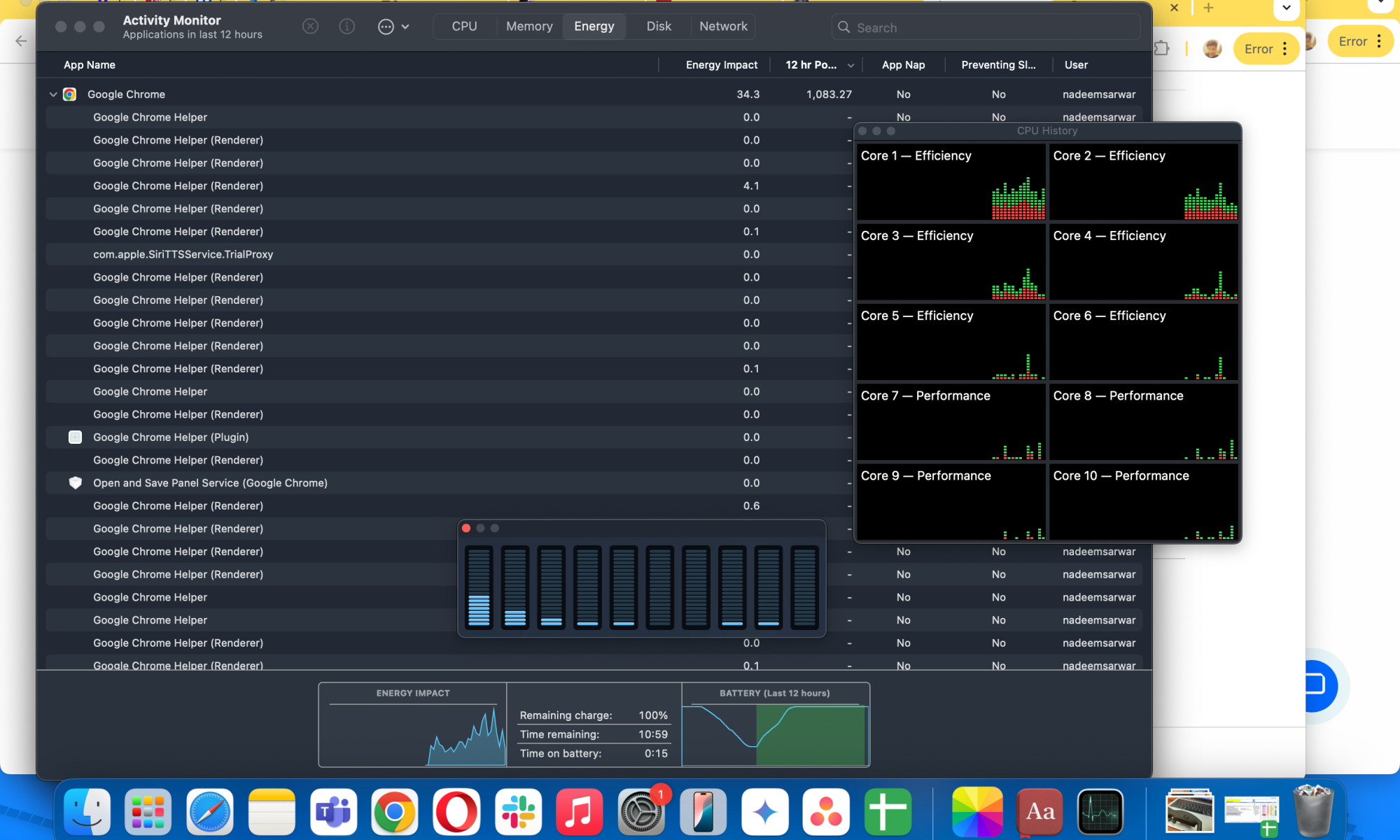This screenshot has height=840, width=1400.
Task: Click the Chrome icon beside Google Chrome row
Action: (x=70, y=94)
